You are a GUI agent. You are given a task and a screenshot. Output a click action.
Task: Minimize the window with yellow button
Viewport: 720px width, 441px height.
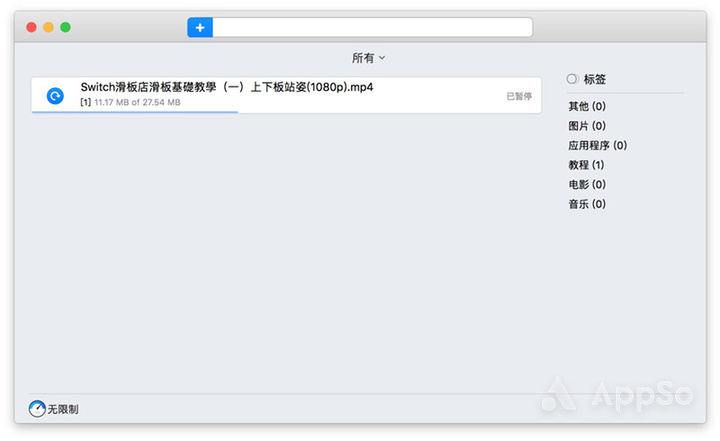pos(49,27)
